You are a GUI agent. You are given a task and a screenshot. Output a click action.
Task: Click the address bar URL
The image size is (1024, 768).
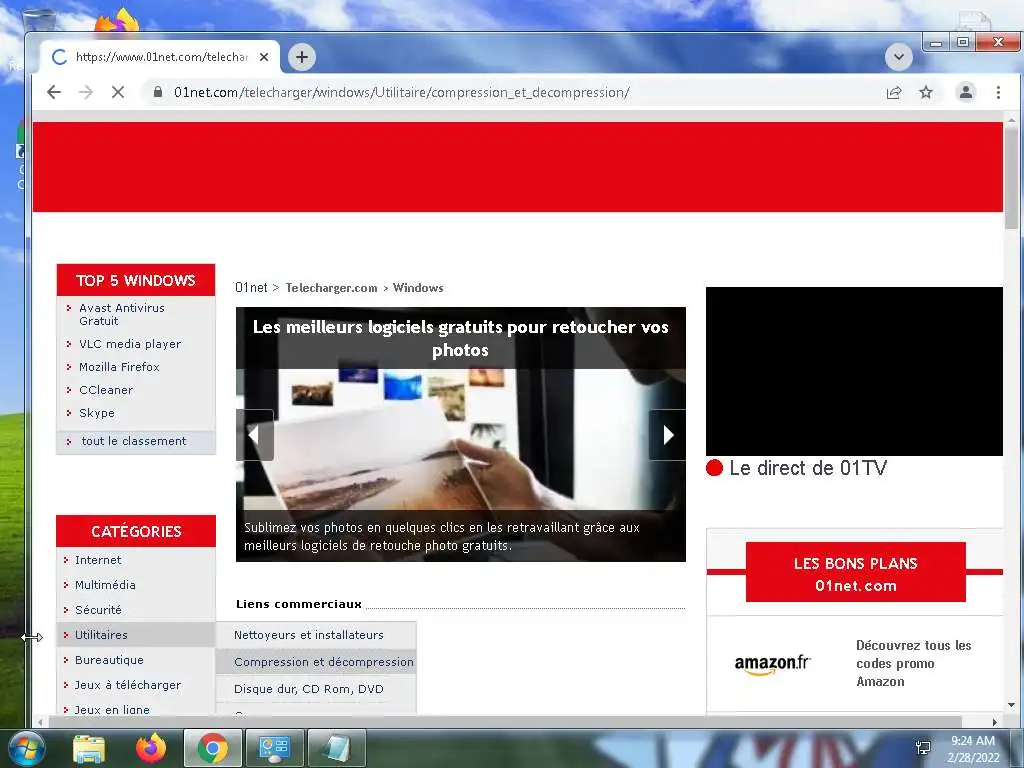point(402,92)
